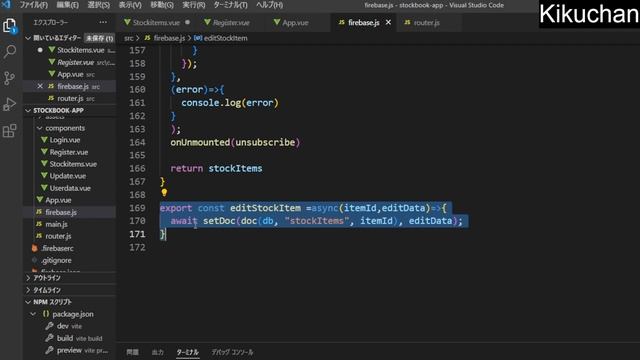Collapse the package.json scripts node
The width and height of the screenshot is (640, 360).
33,314
